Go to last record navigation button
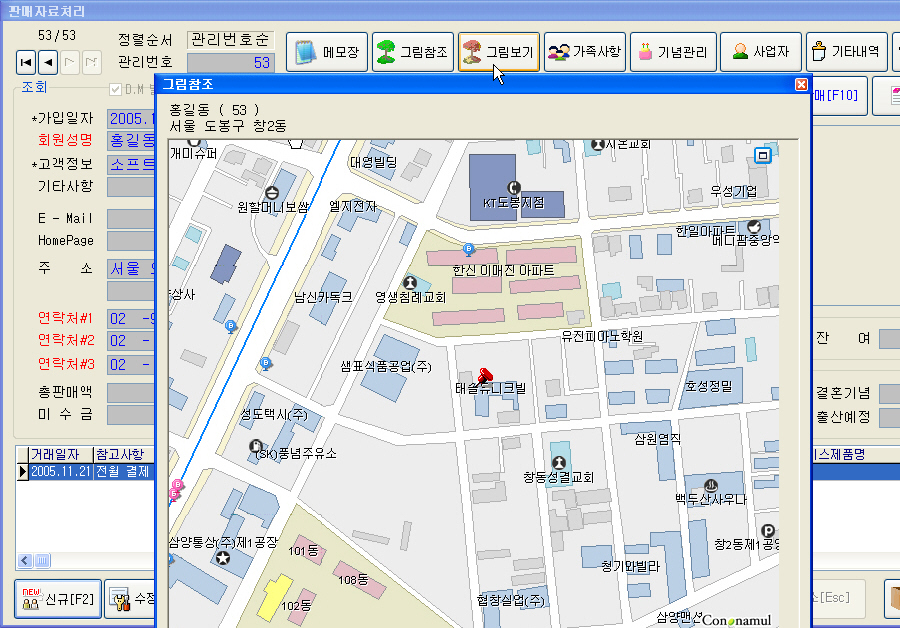Image resolution: width=900 pixels, height=628 pixels. [x=91, y=62]
